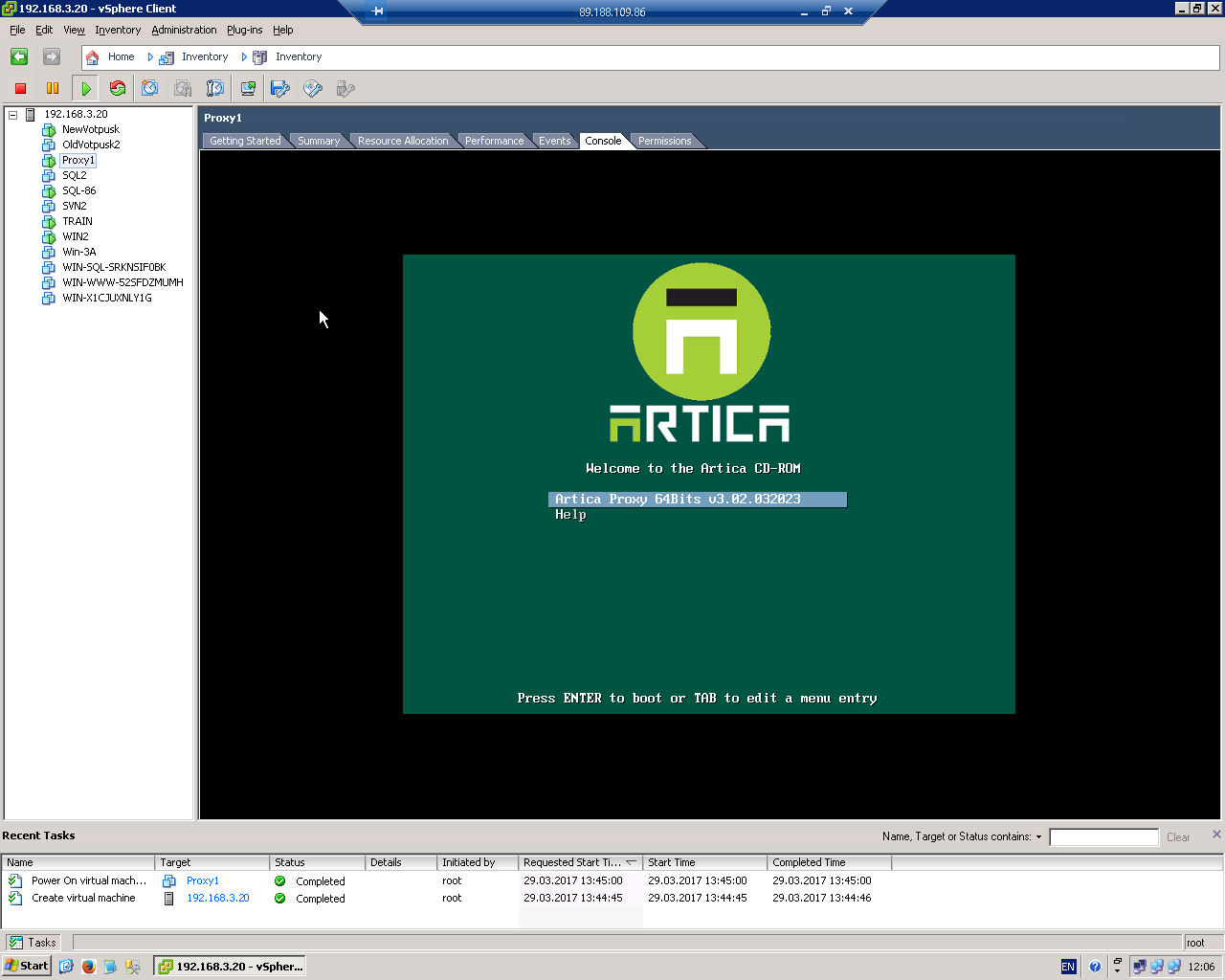Open the filter field dropdown arrow in Recent Tasks
The height and width of the screenshot is (980, 1225).
coord(1038,837)
